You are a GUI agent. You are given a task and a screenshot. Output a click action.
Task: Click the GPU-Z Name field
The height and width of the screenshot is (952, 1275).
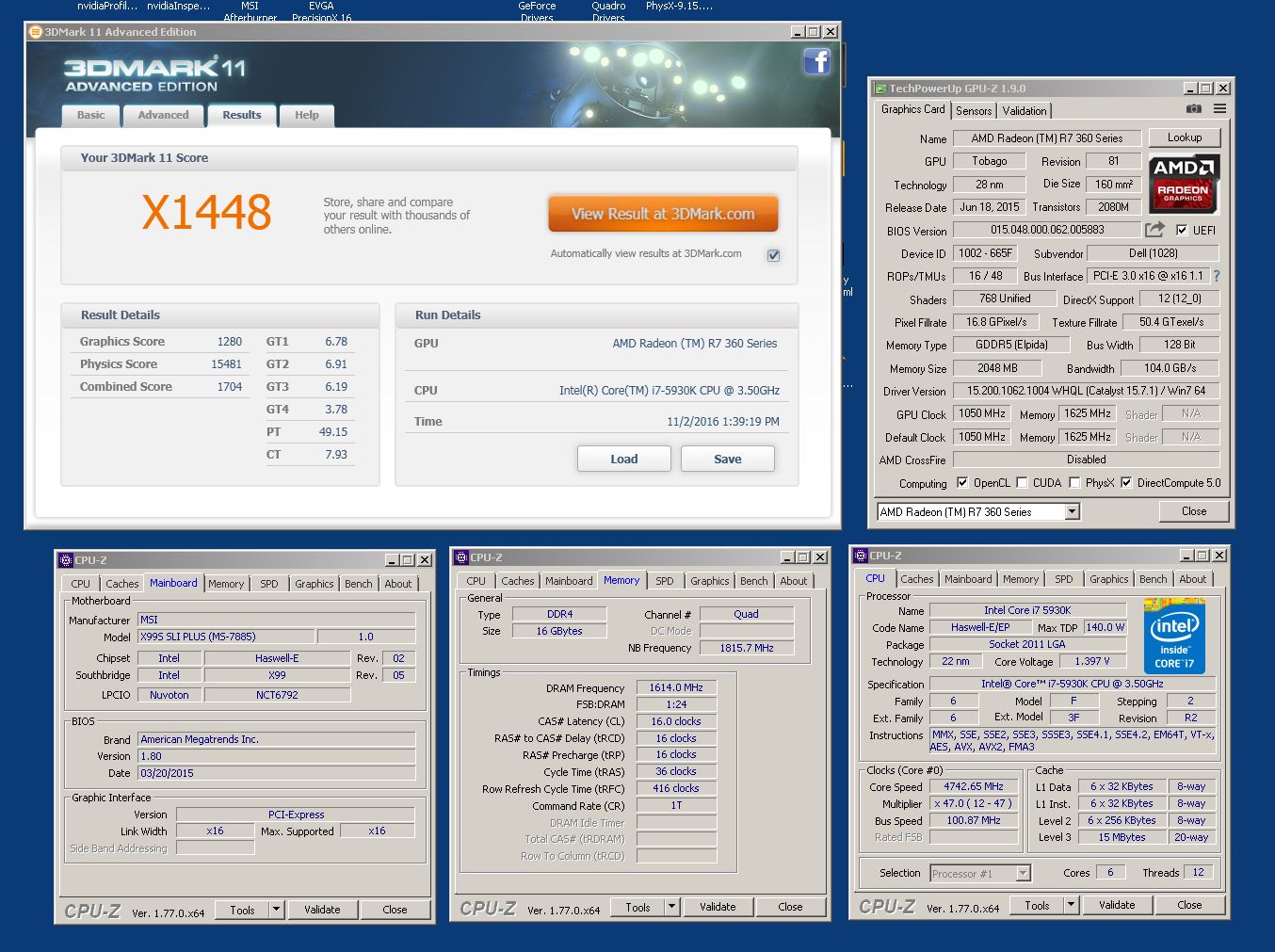click(x=1047, y=138)
